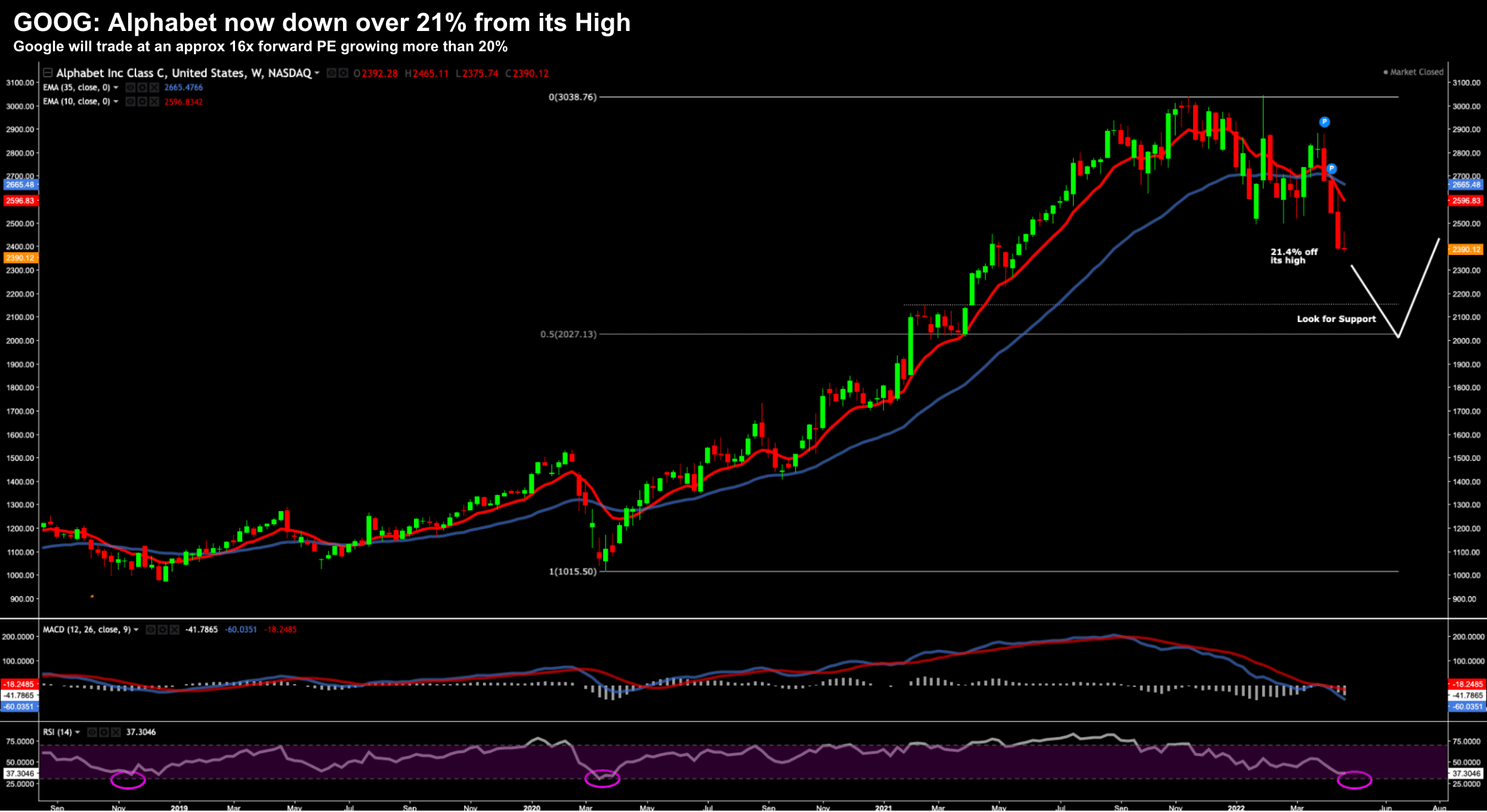Click the 'Look for Support' text annotation
This screenshot has height=812, width=1487.
(x=1336, y=319)
